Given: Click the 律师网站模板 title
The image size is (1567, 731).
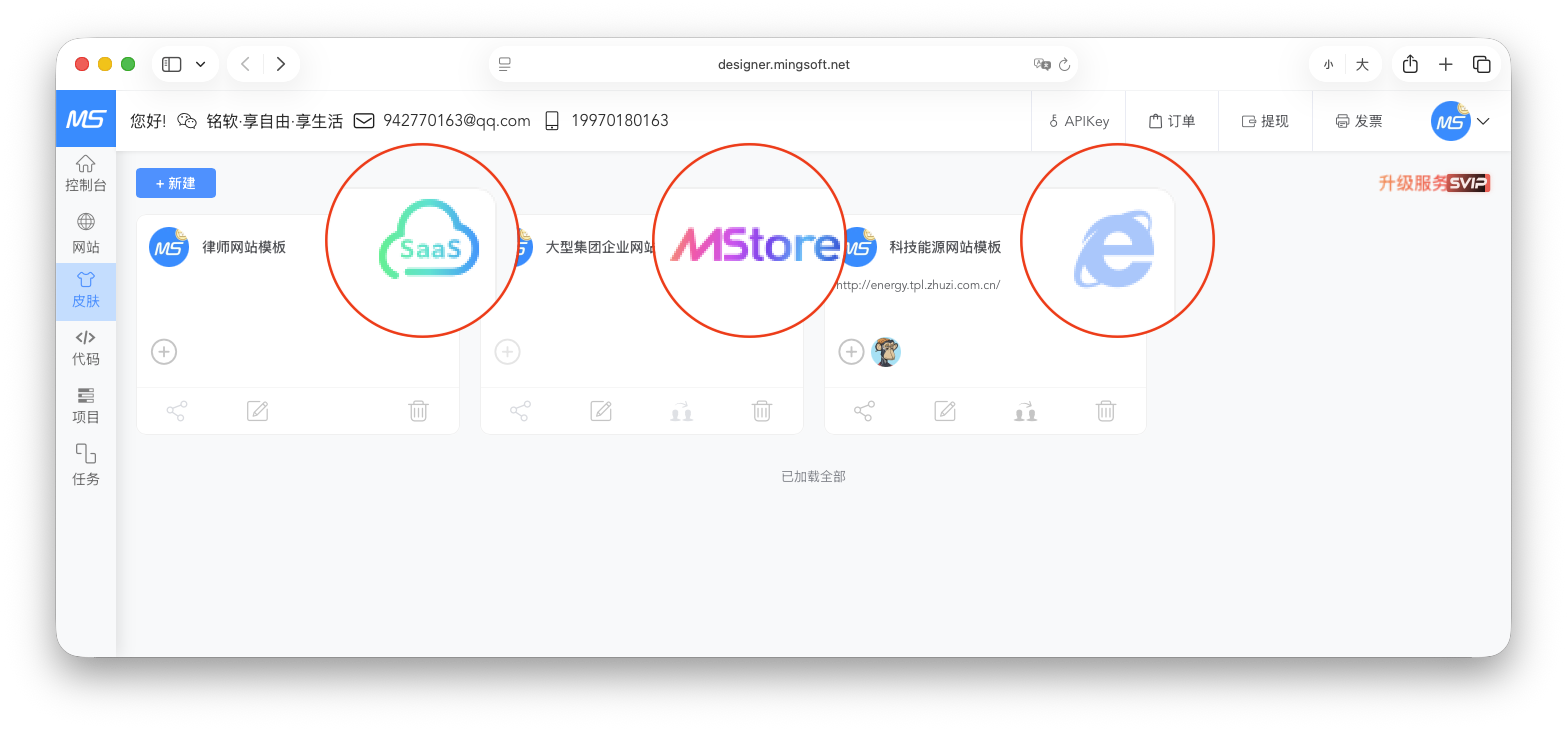Looking at the screenshot, I should [244, 247].
